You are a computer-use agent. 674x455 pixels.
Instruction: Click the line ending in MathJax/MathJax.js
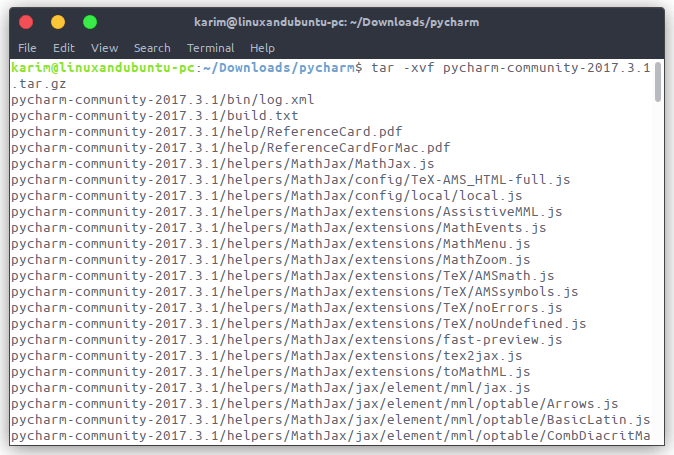(223, 164)
